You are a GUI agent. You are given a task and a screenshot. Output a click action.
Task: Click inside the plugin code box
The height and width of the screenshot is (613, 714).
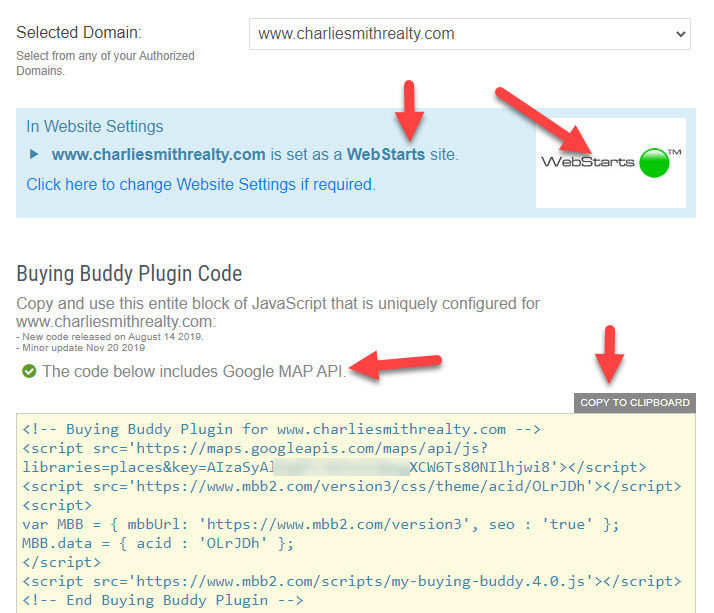(356, 513)
